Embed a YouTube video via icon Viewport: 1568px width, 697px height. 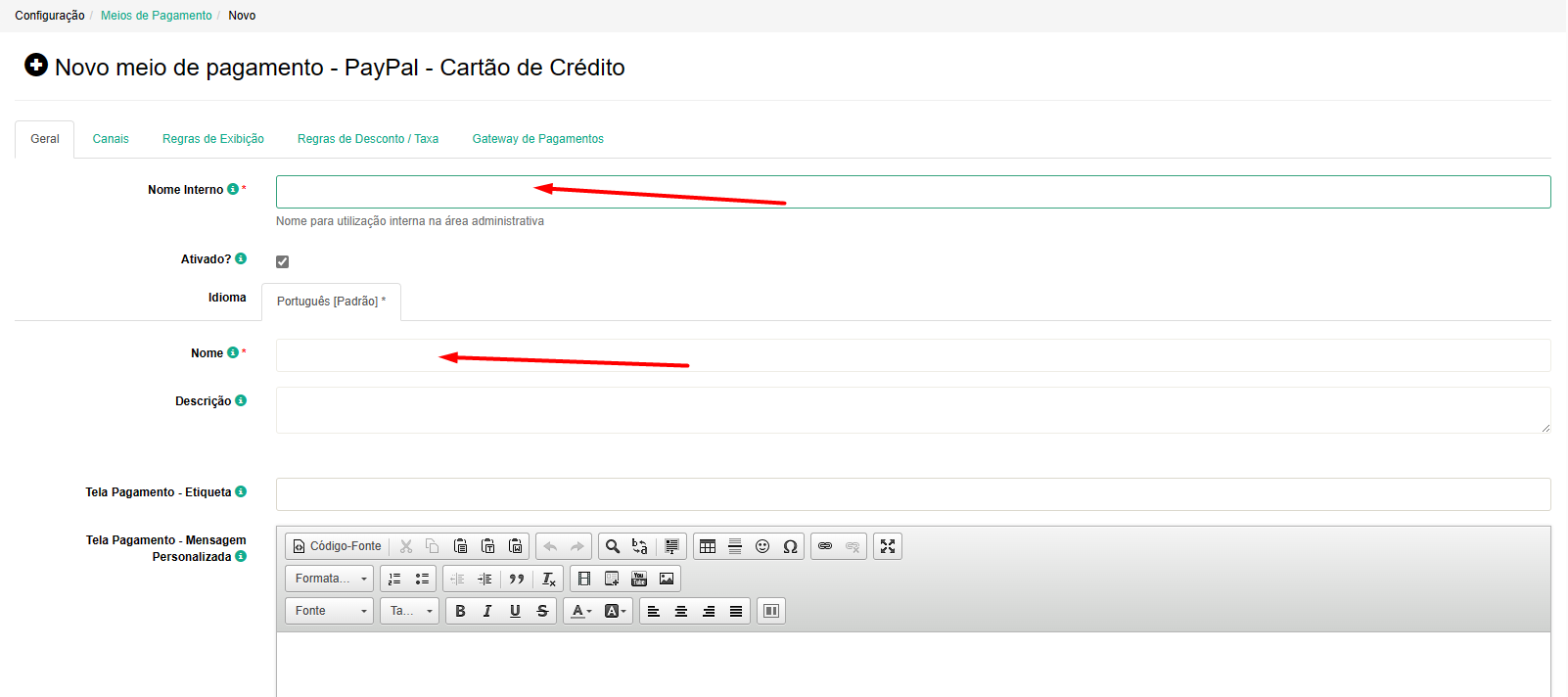tap(639, 579)
